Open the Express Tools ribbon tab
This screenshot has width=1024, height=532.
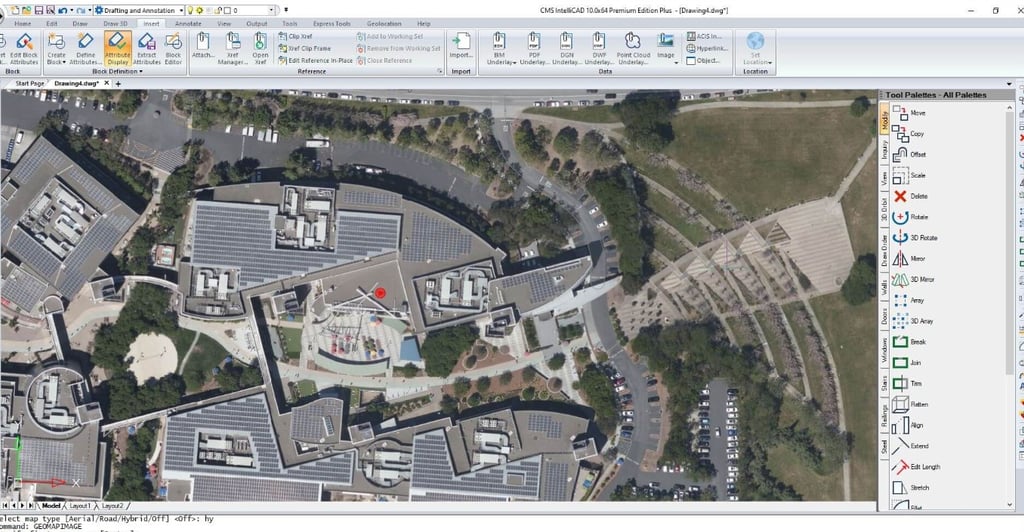tap(332, 23)
